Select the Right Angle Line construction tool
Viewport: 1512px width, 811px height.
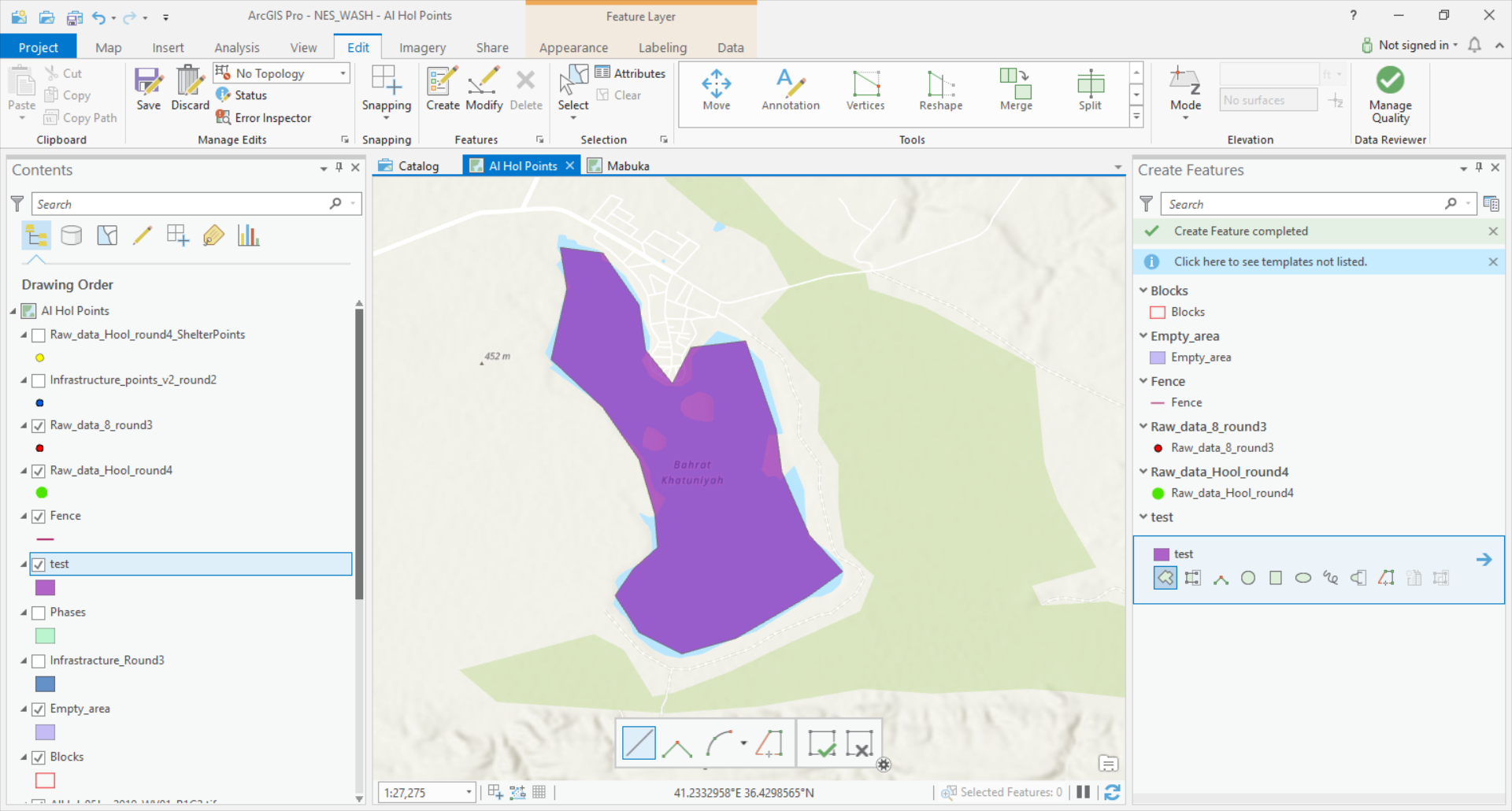click(x=676, y=744)
